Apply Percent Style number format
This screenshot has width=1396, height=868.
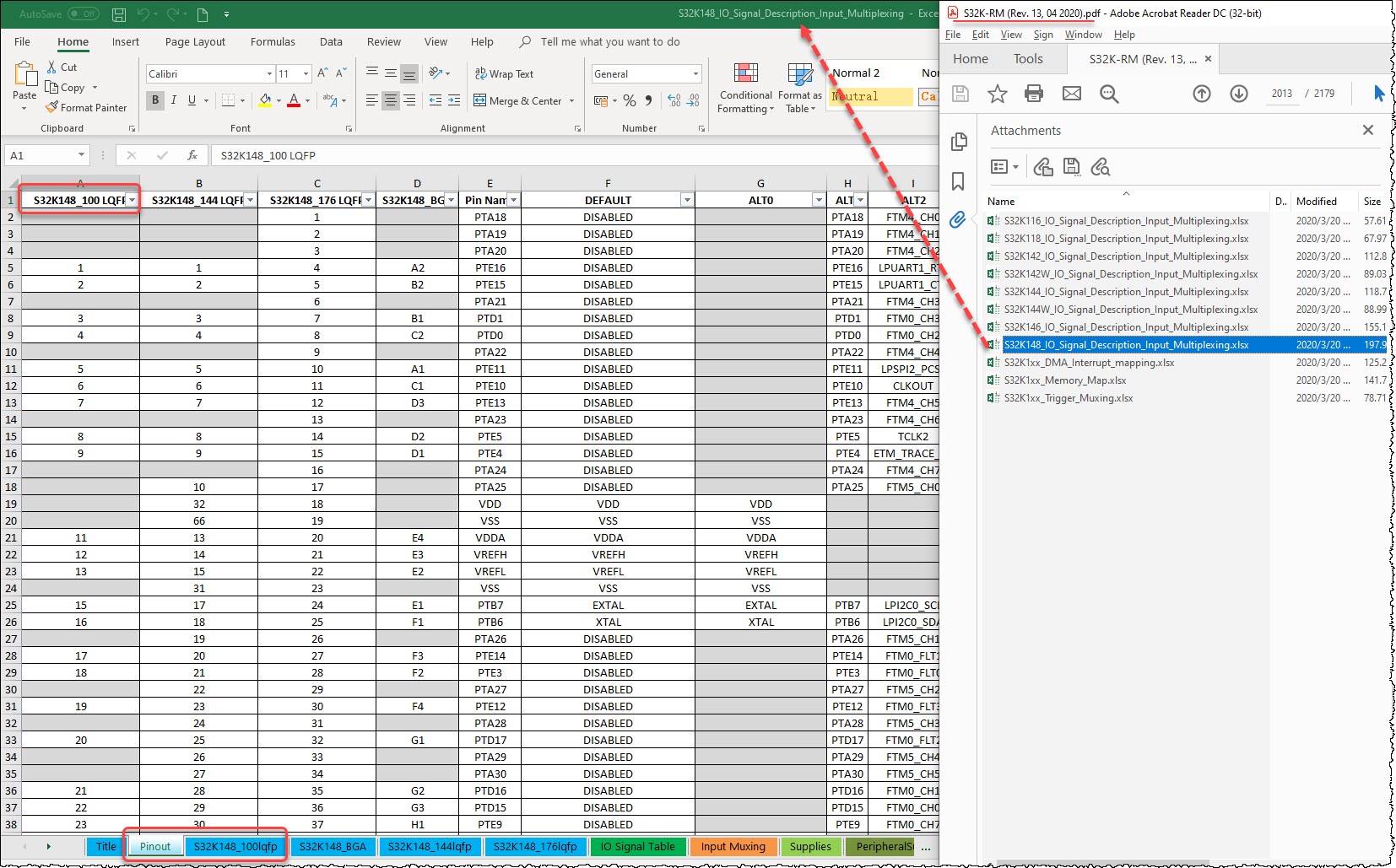pos(630,100)
